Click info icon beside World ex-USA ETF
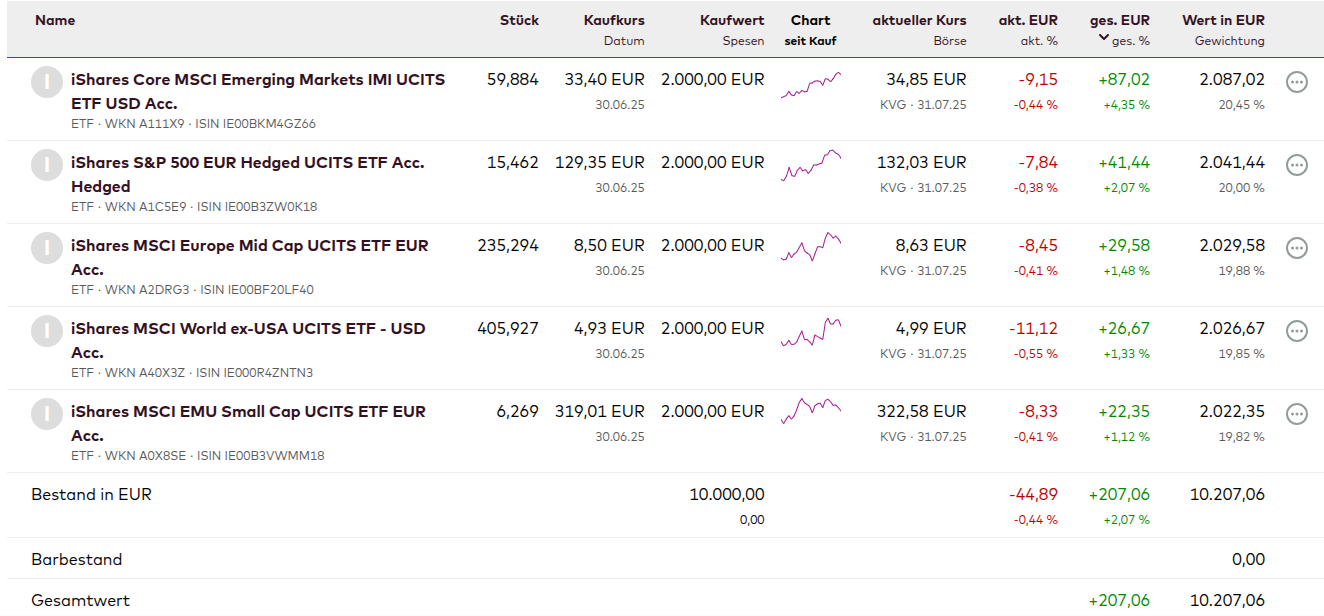The image size is (1324, 616). (x=47, y=331)
